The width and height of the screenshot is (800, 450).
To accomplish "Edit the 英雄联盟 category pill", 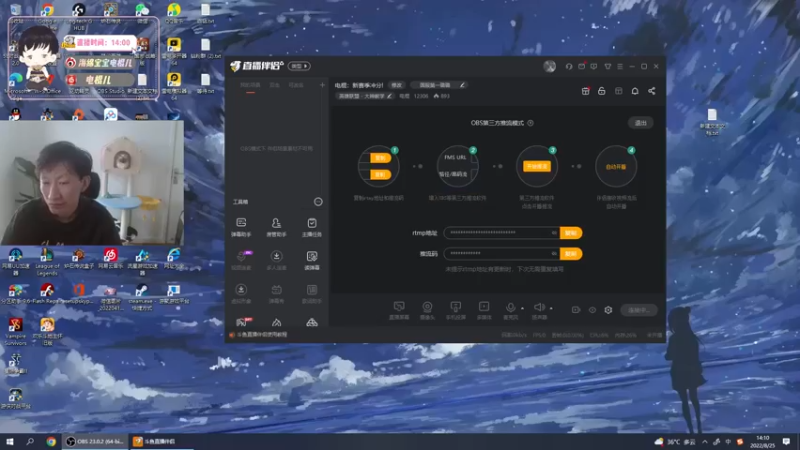I will coord(365,96).
